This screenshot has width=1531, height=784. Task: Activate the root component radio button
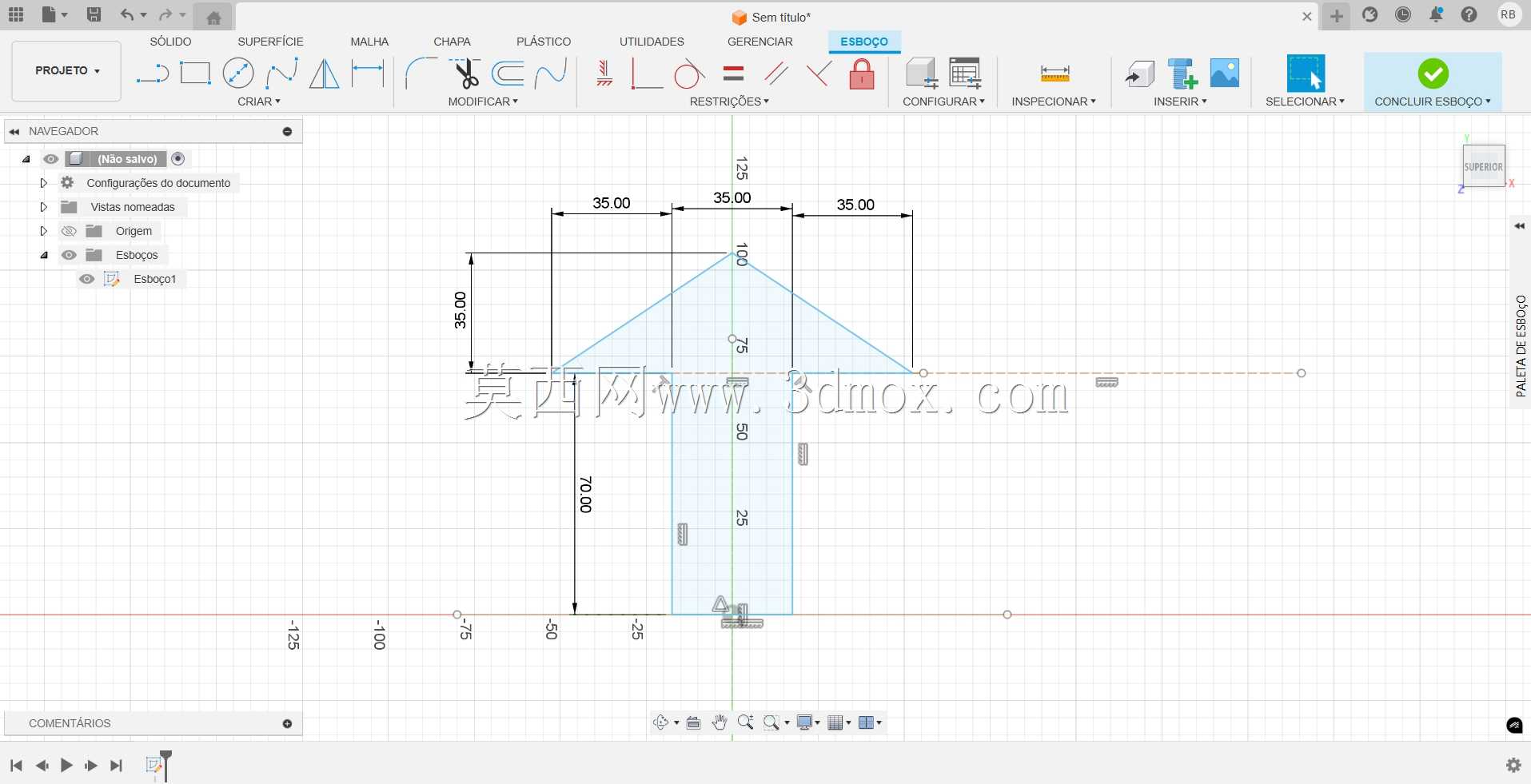[178, 159]
